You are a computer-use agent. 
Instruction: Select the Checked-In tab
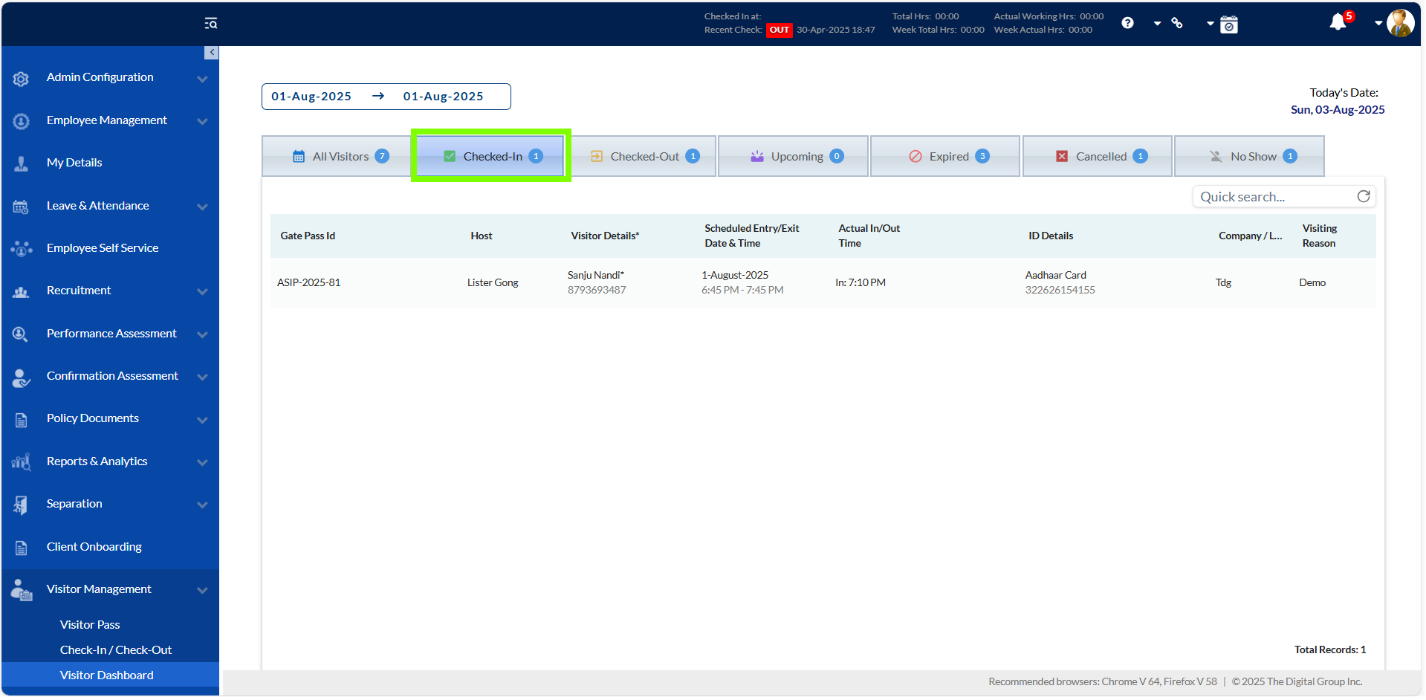pos(491,156)
